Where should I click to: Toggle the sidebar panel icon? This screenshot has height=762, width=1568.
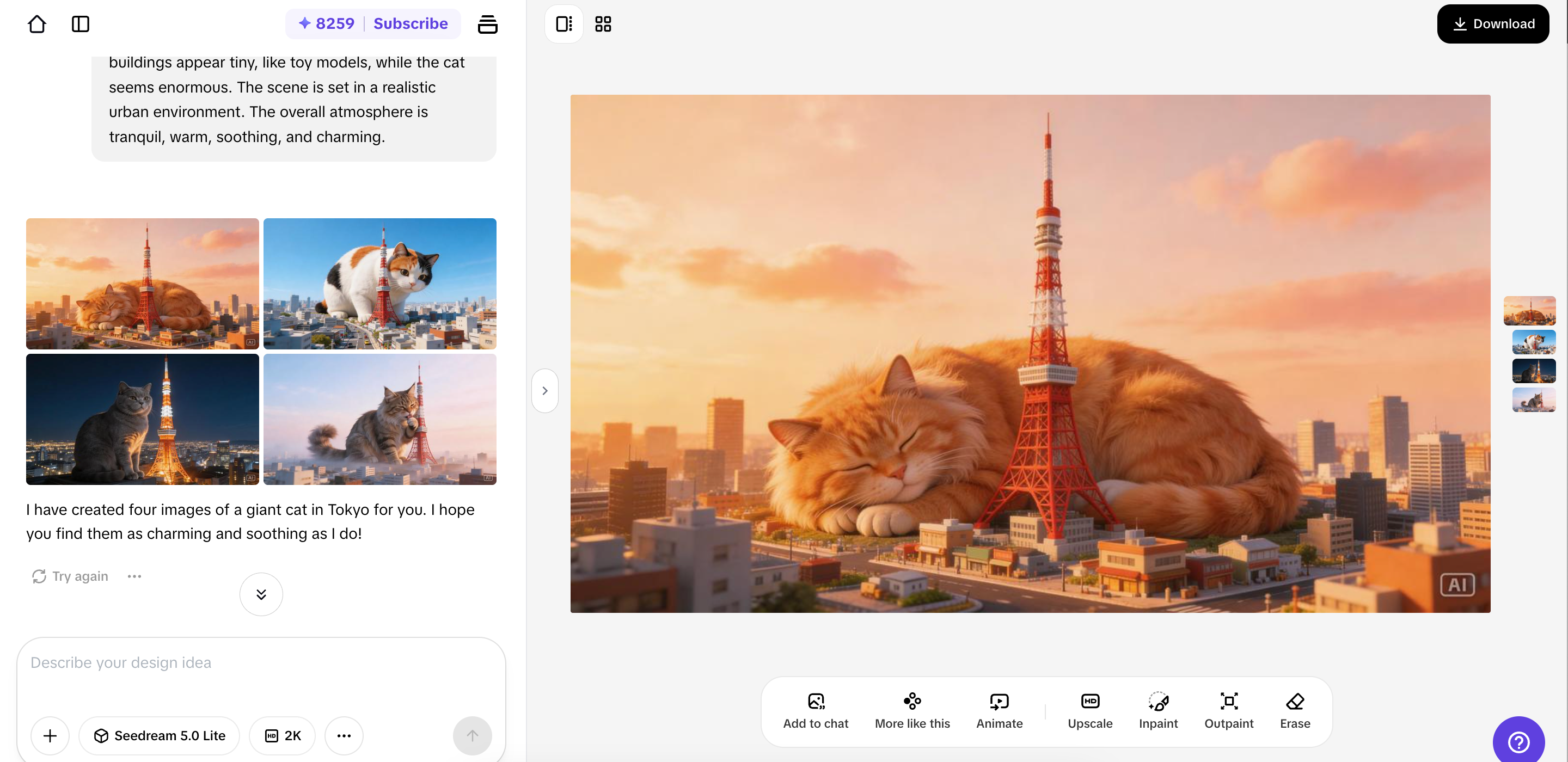(x=81, y=24)
